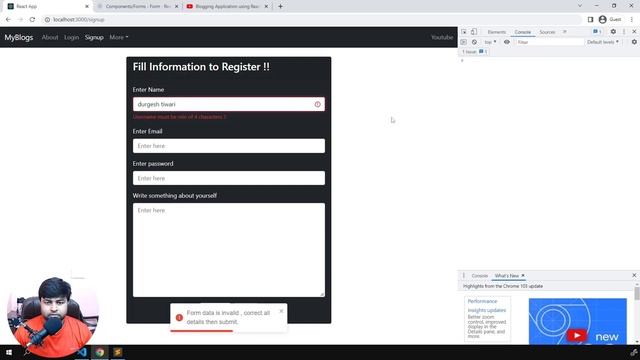Viewport: 640px width, 360px height.
Task: Open Console settings gear beside Default levels
Action: point(634,42)
